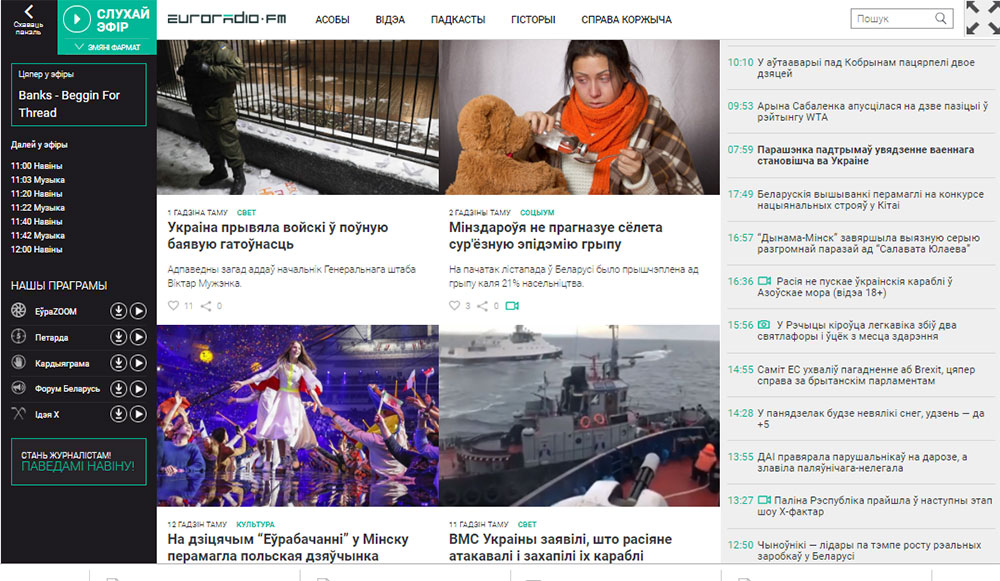
Task: Go to the Euroradio.fm logo homepage
Action: [226, 19]
